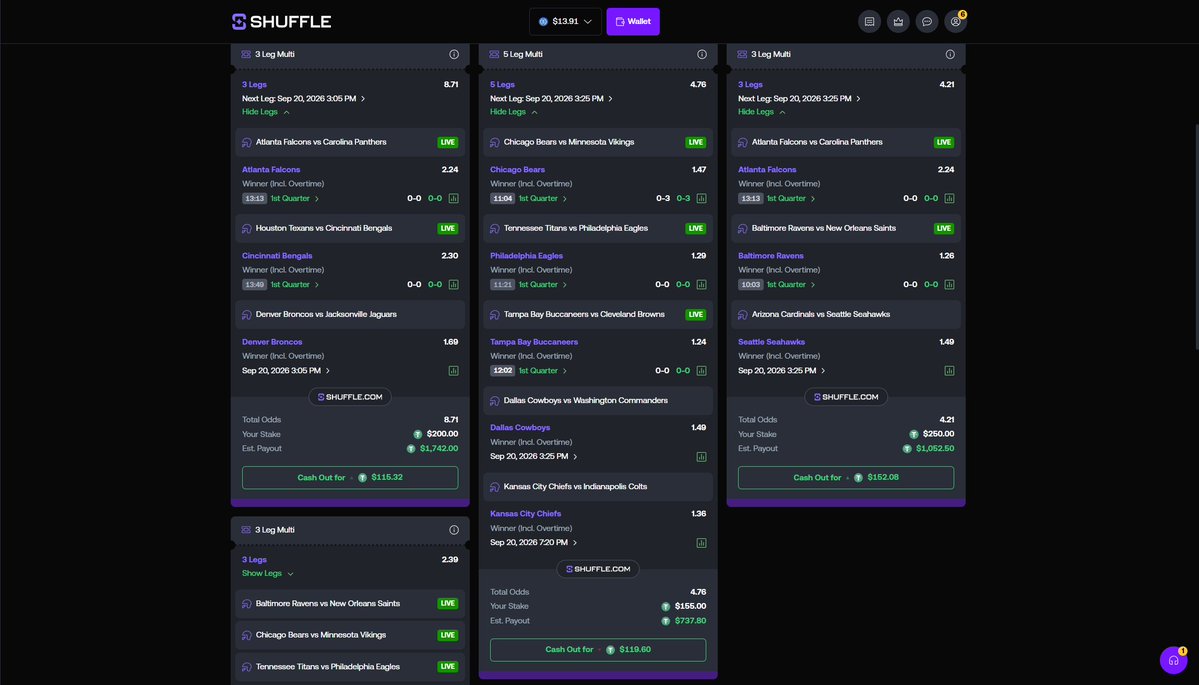Open Dallas Cowboys Sep 20, 2026 3:25 PM link

tap(534, 456)
